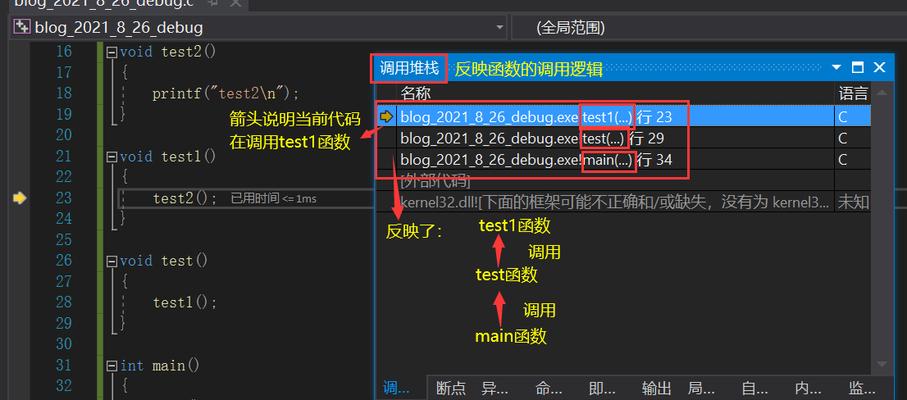
Task: Select the test1(...) 行 23 stack frame
Action: point(624,117)
